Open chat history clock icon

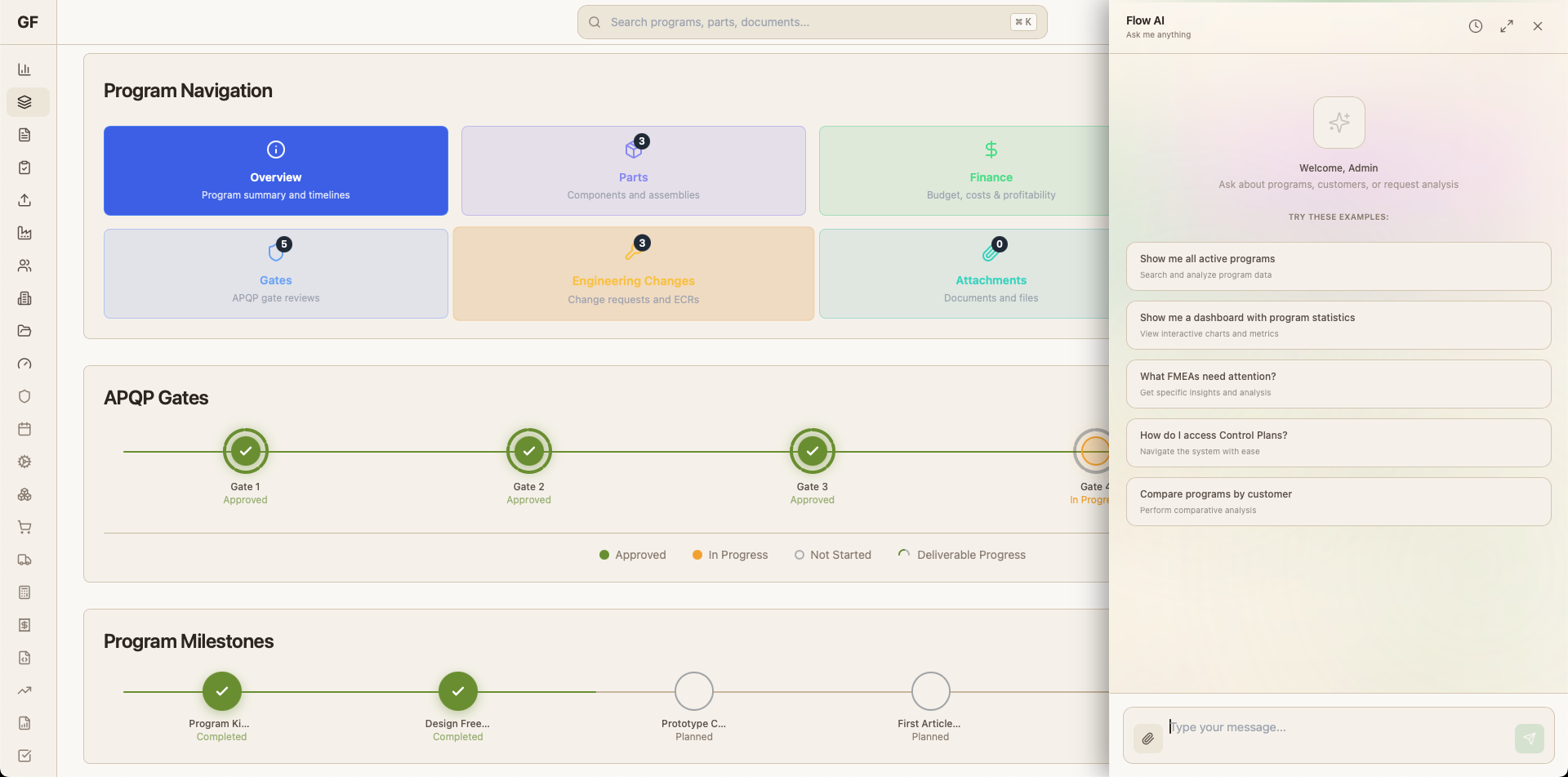click(1475, 26)
